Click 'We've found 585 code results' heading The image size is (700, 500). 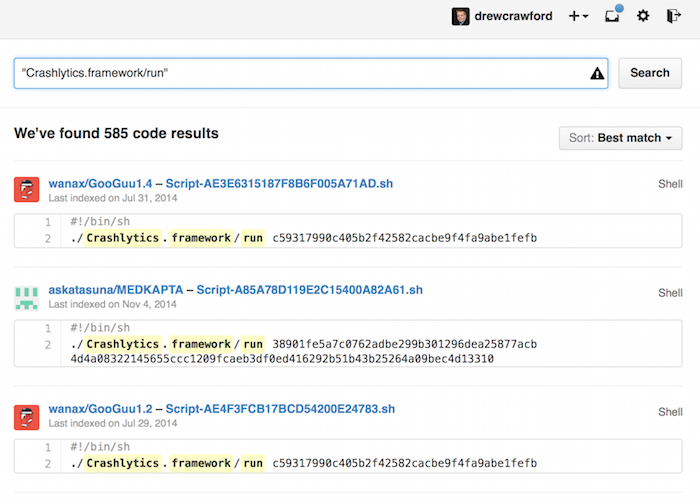coord(117,133)
